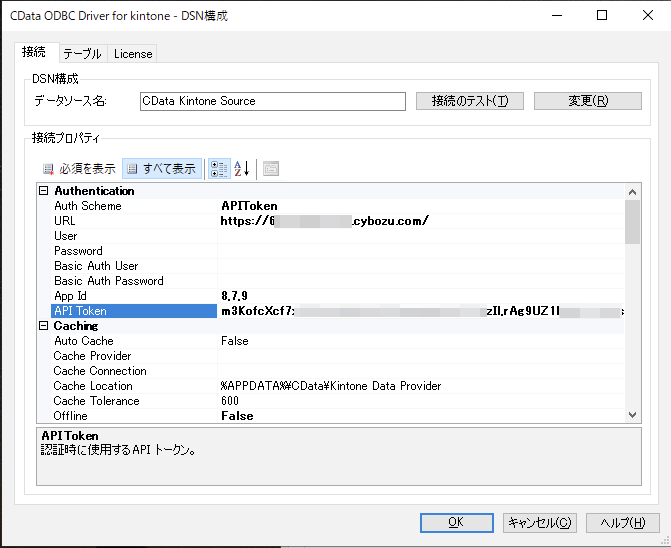Maximize the DSN configuration window
Screen dimensions: 671x548
(x=602, y=15)
